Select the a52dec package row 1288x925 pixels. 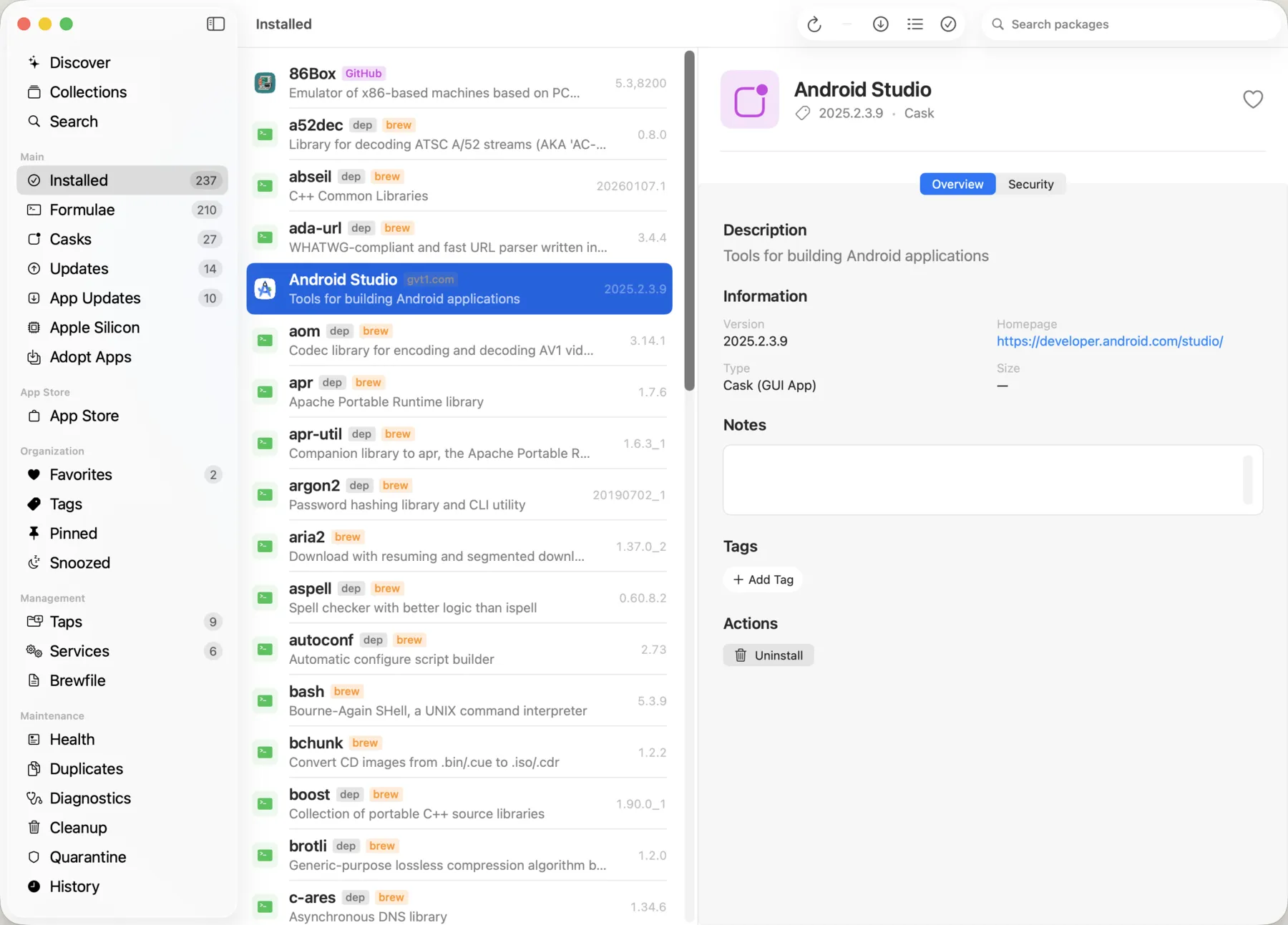click(x=459, y=134)
